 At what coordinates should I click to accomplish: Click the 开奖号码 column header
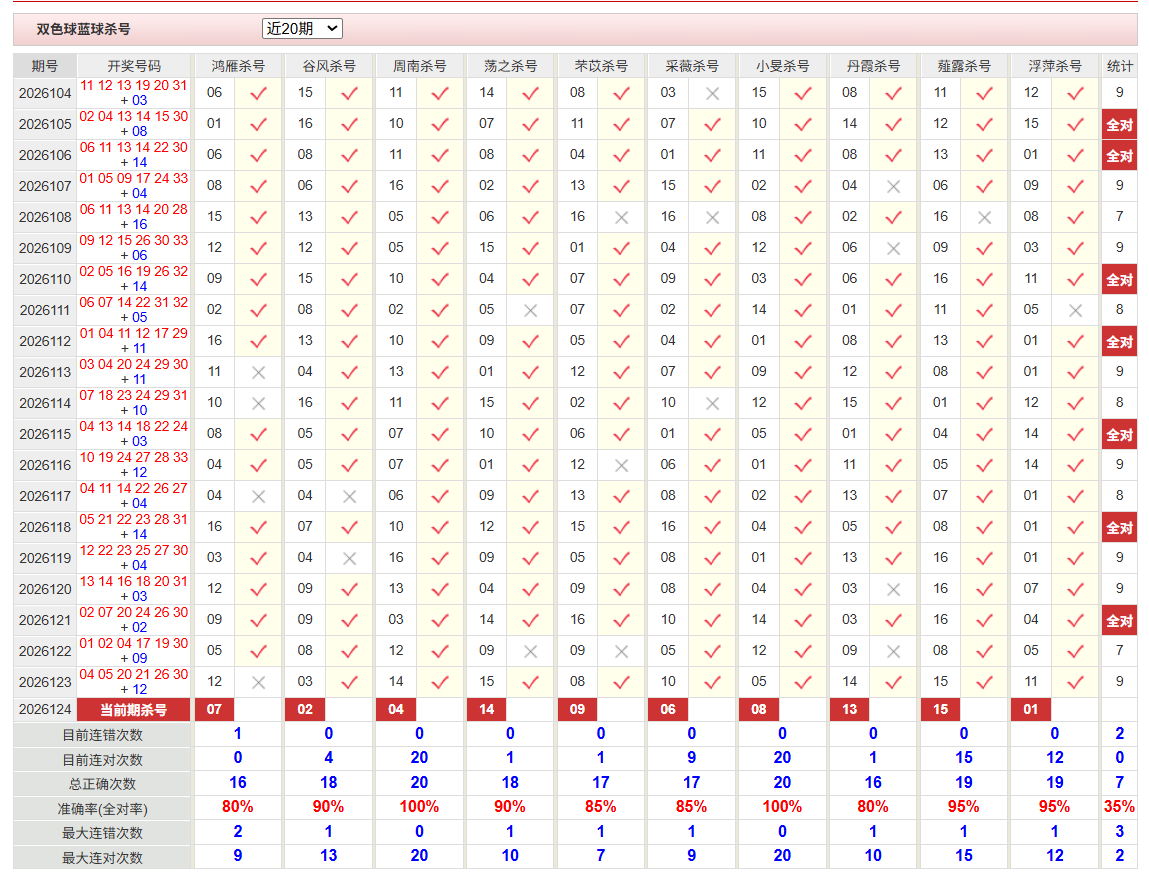[x=133, y=66]
